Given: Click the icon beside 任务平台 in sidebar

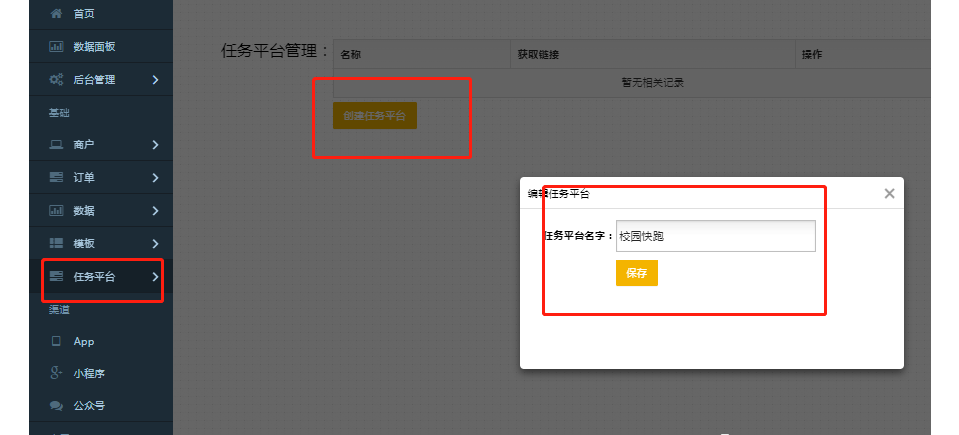Looking at the screenshot, I should click(56, 276).
